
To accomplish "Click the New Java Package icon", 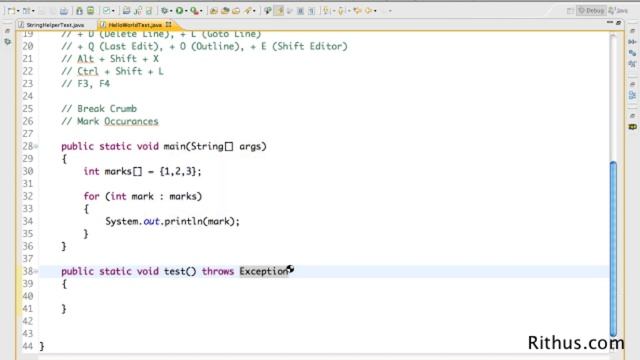I will pos(213,11).
